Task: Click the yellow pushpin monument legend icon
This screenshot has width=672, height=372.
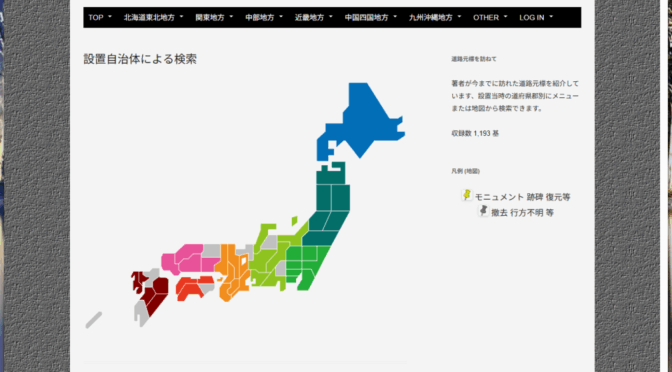Action: tap(467, 195)
